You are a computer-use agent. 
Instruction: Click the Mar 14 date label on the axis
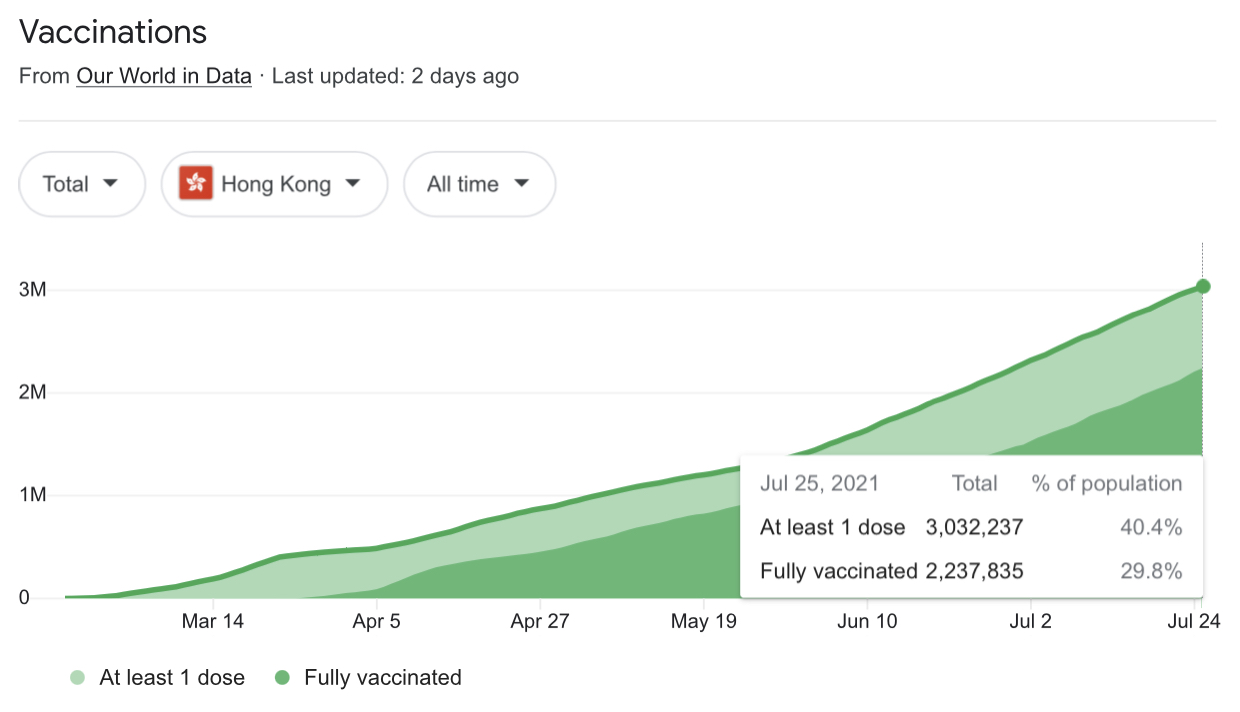point(213,622)
